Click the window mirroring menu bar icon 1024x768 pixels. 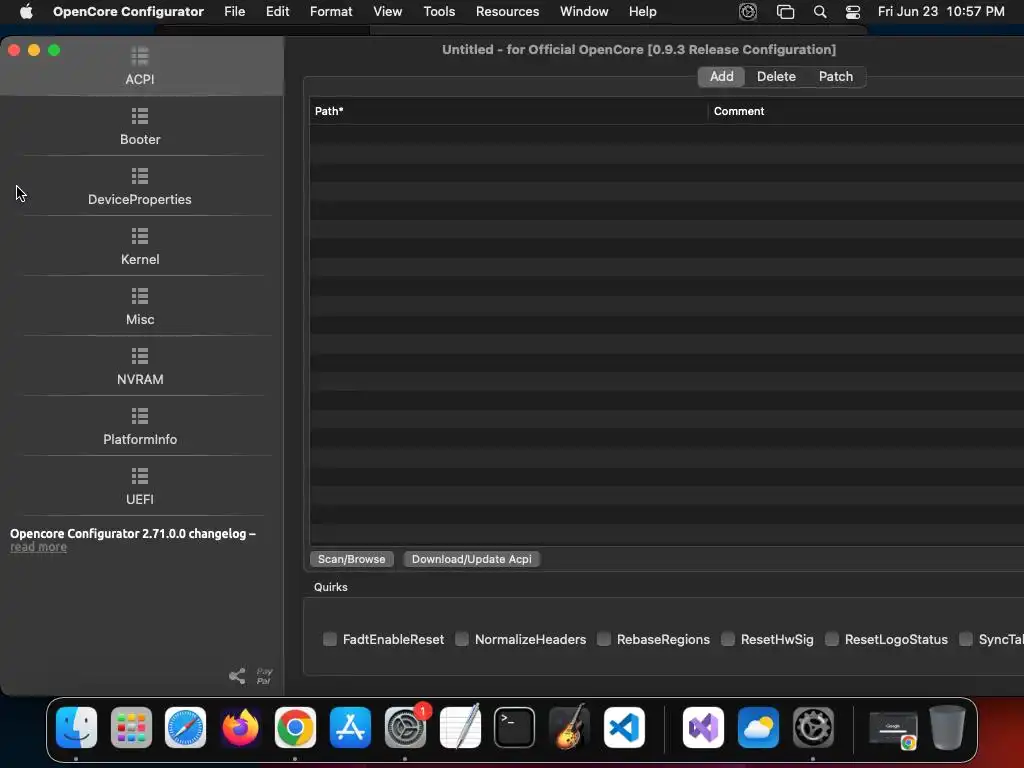[785, 12]
